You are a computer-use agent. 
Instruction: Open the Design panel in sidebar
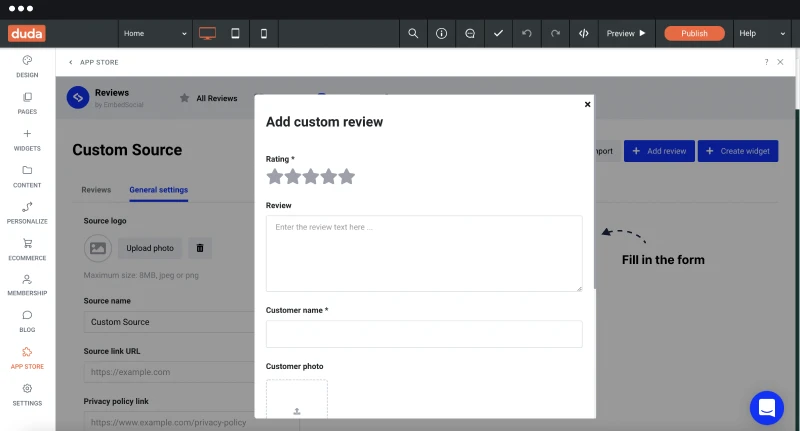coord(27,66)
